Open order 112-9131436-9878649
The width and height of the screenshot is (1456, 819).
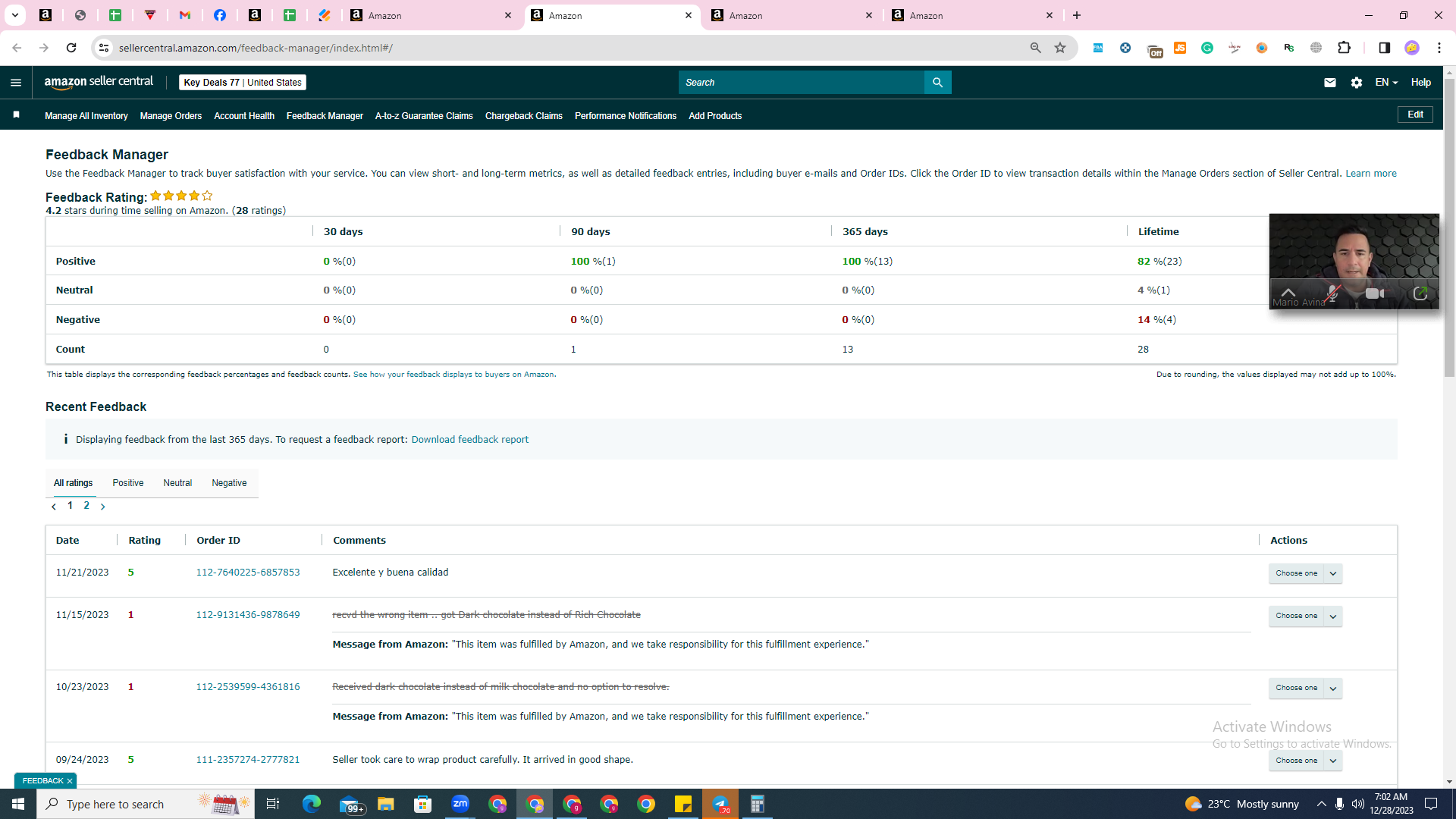pos(248,615)
